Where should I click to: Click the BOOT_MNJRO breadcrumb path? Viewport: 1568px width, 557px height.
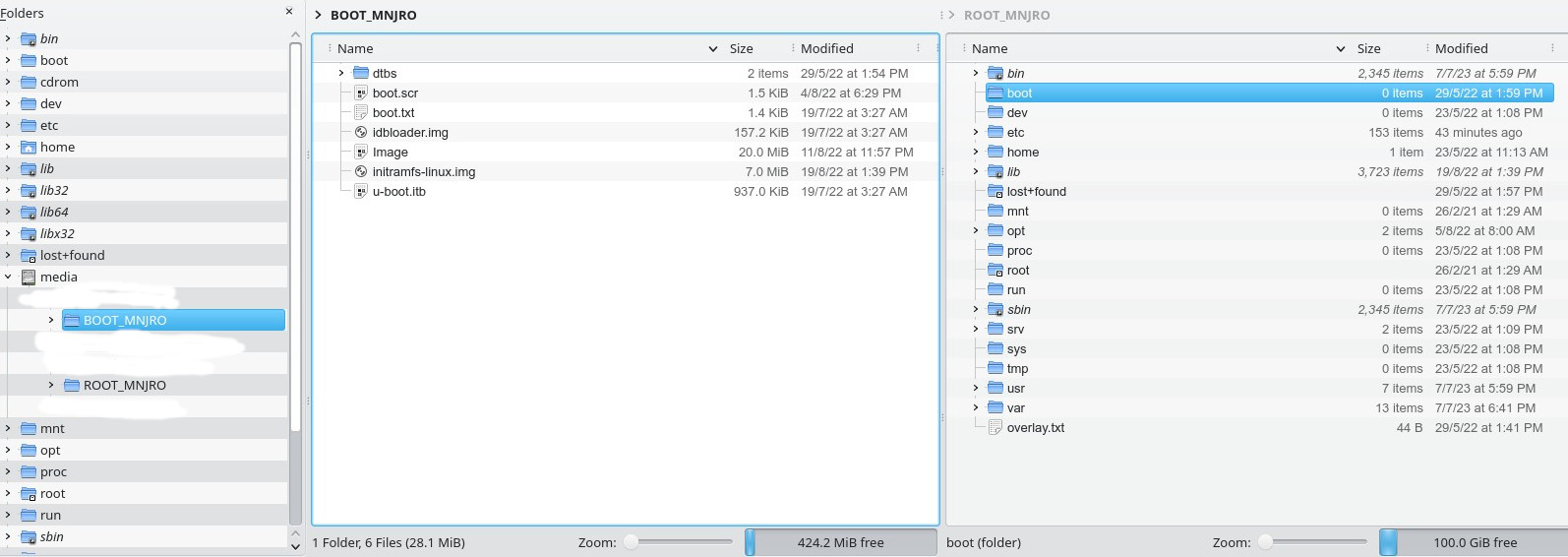click(373, 15)
